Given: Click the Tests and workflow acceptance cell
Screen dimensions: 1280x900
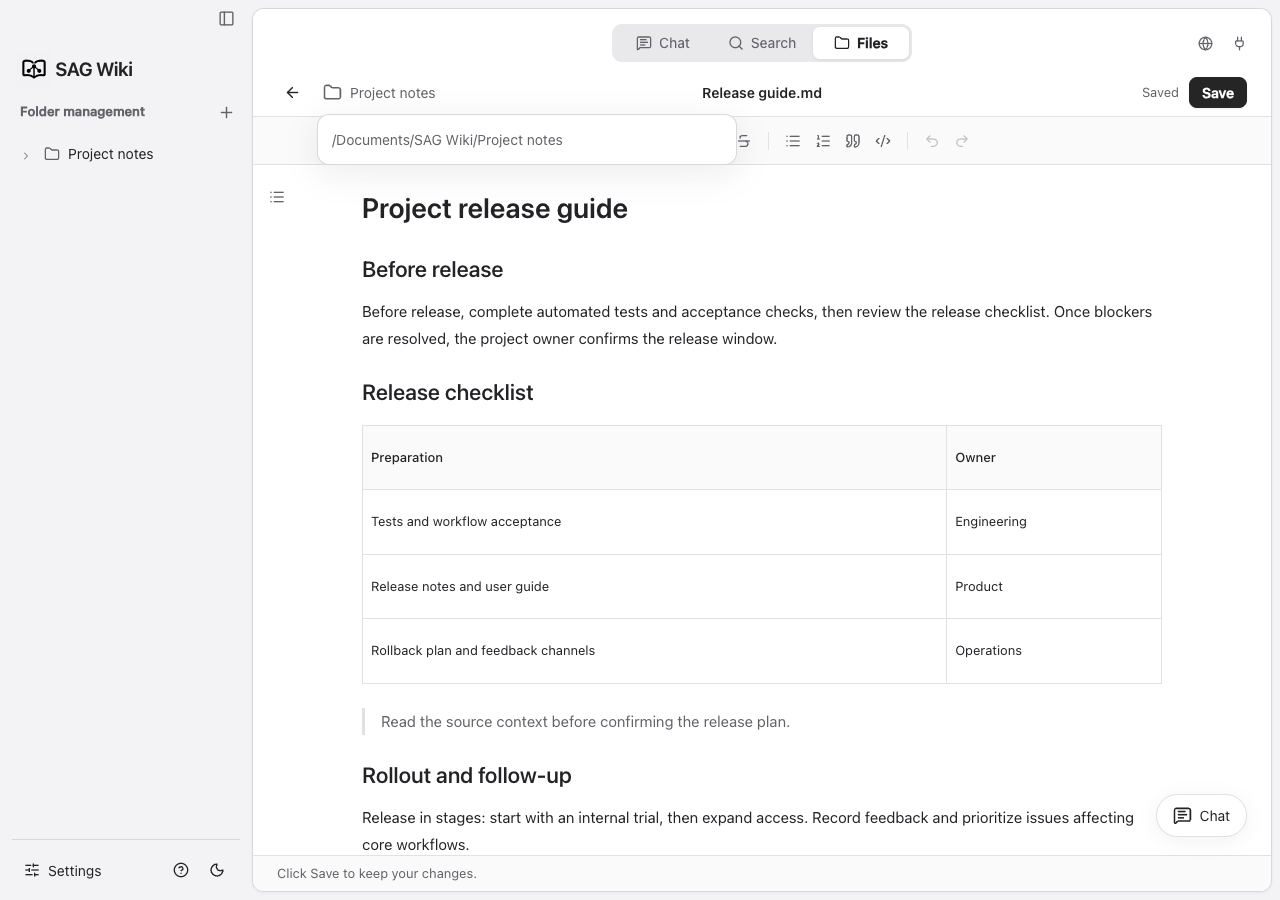Looking at the screenshot, I should [654, 522].
